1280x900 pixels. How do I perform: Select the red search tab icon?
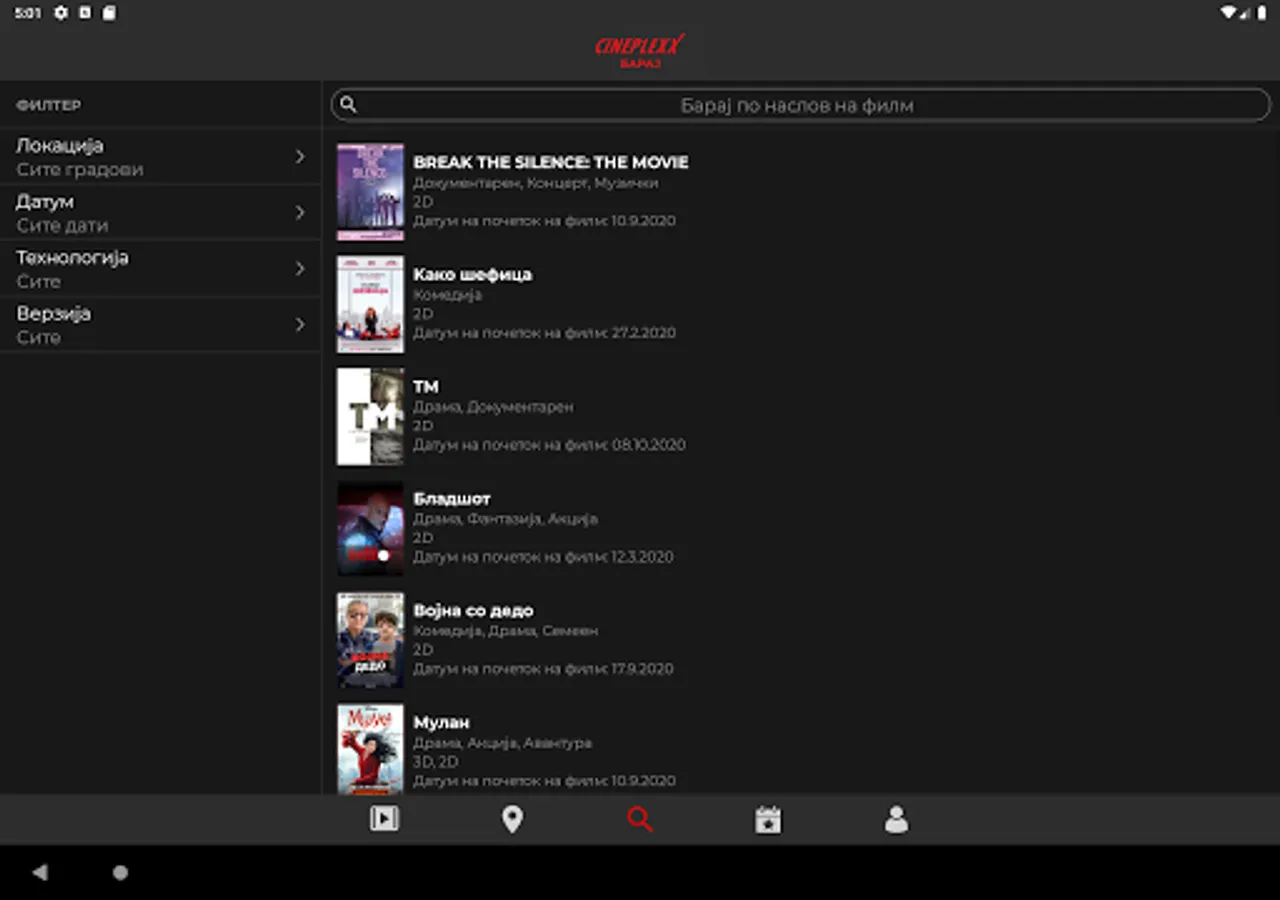tap(640, 819)
